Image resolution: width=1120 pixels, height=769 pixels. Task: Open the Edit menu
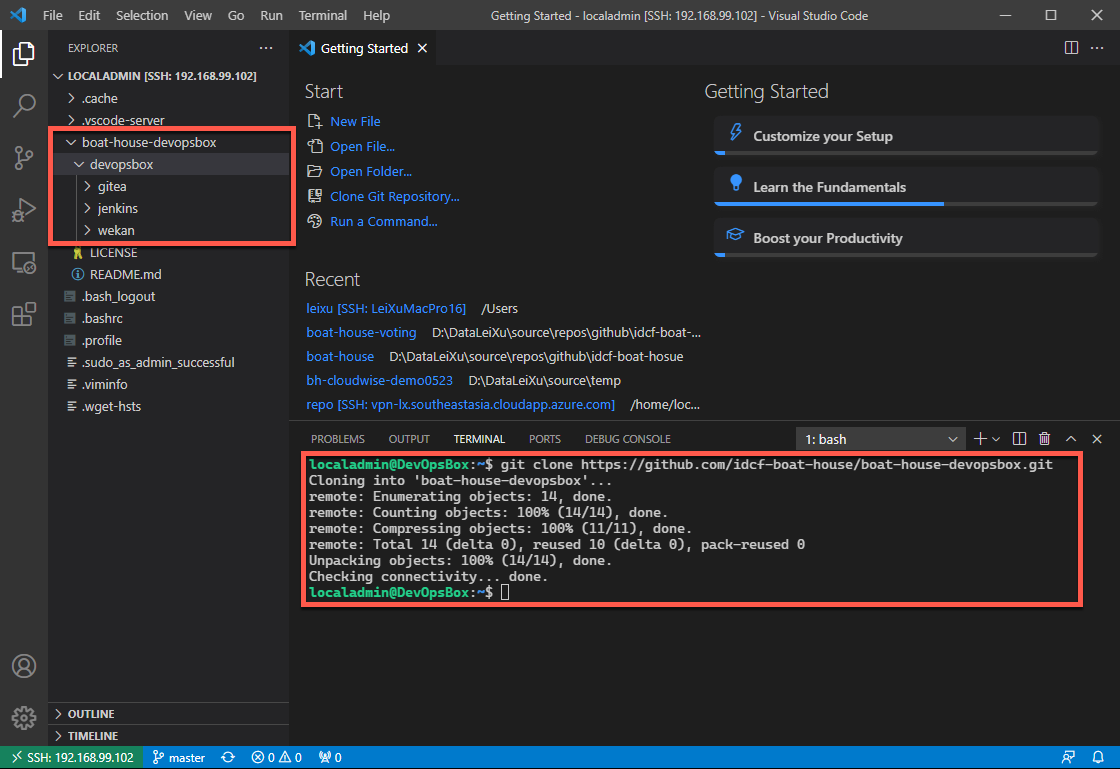click(89, 15)
